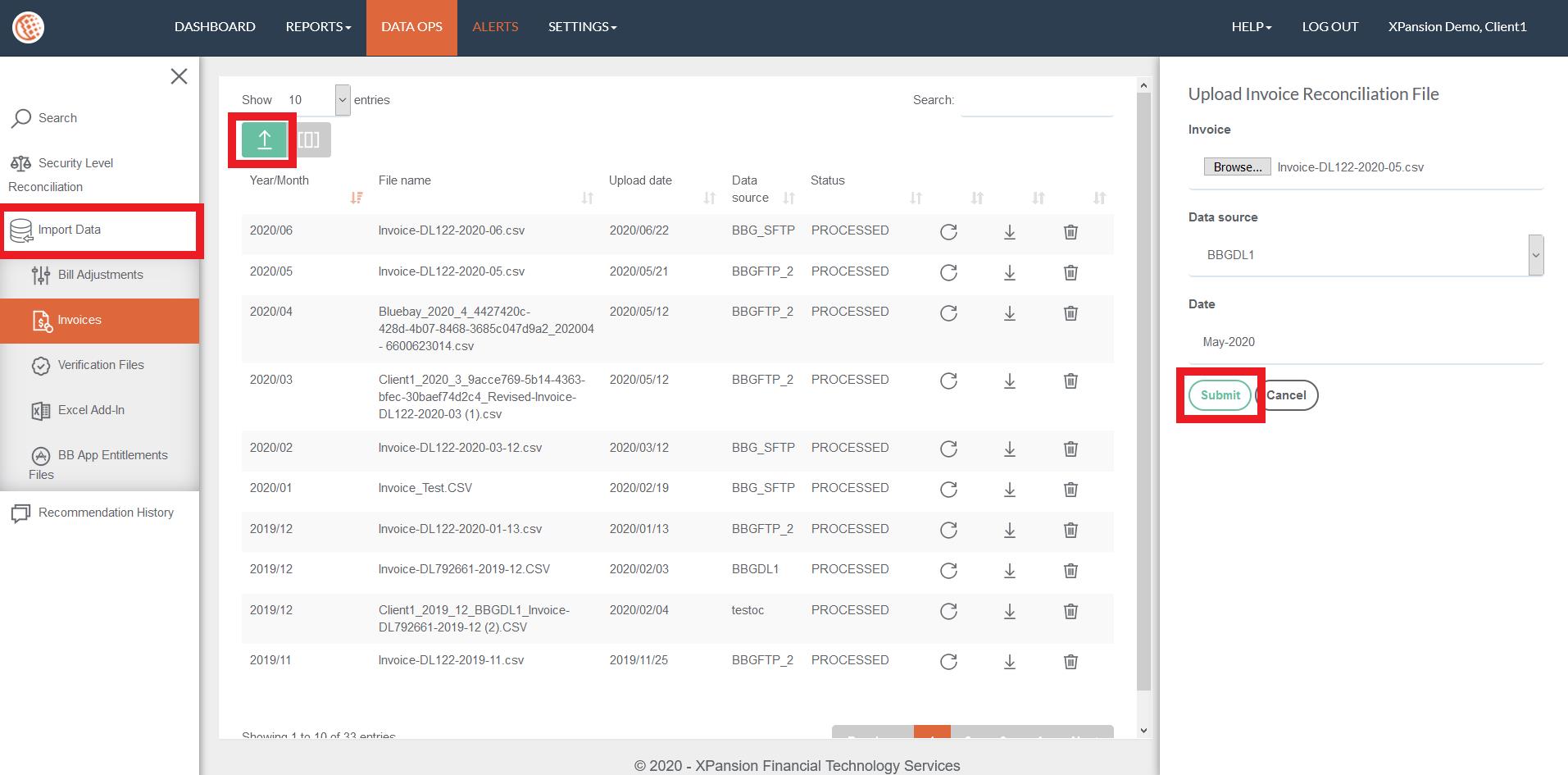This screenshot has height=775, width=1568.
Task: Download the Invoice_Test.CSV file
Action: pyautogui.click(x=1009, y=490)
